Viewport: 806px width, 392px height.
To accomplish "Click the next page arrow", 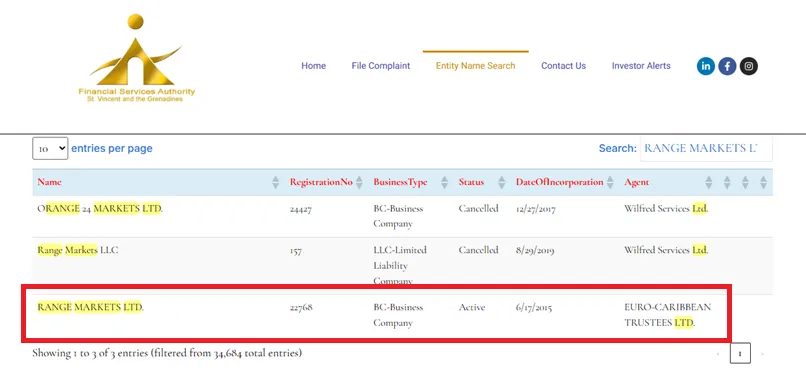I will coord(762,354).
